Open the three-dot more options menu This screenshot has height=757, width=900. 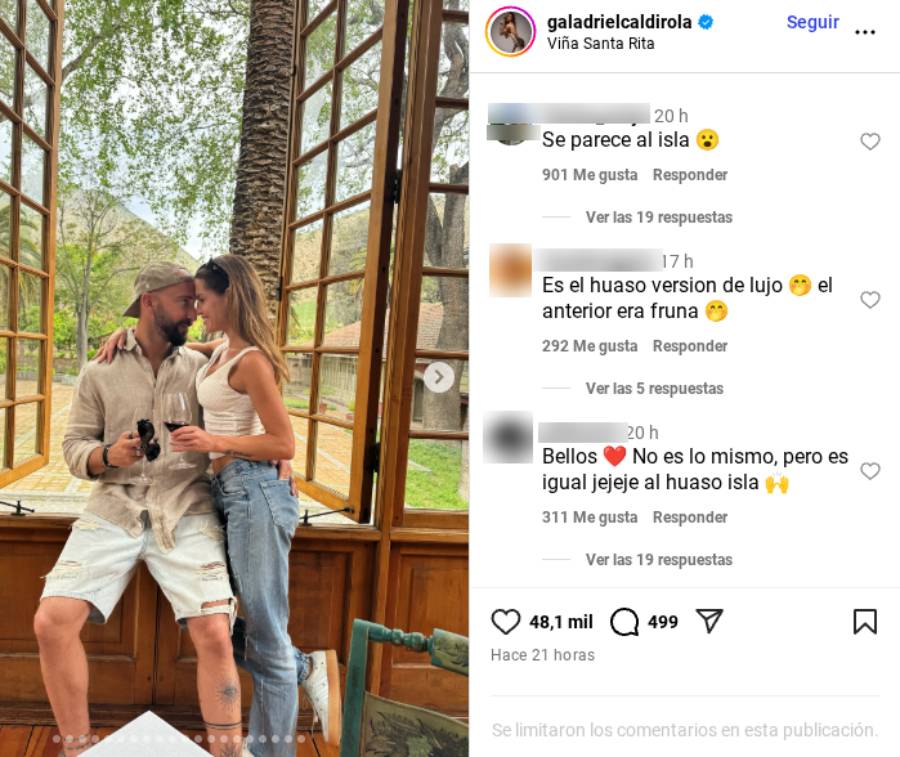coord(865,32)
